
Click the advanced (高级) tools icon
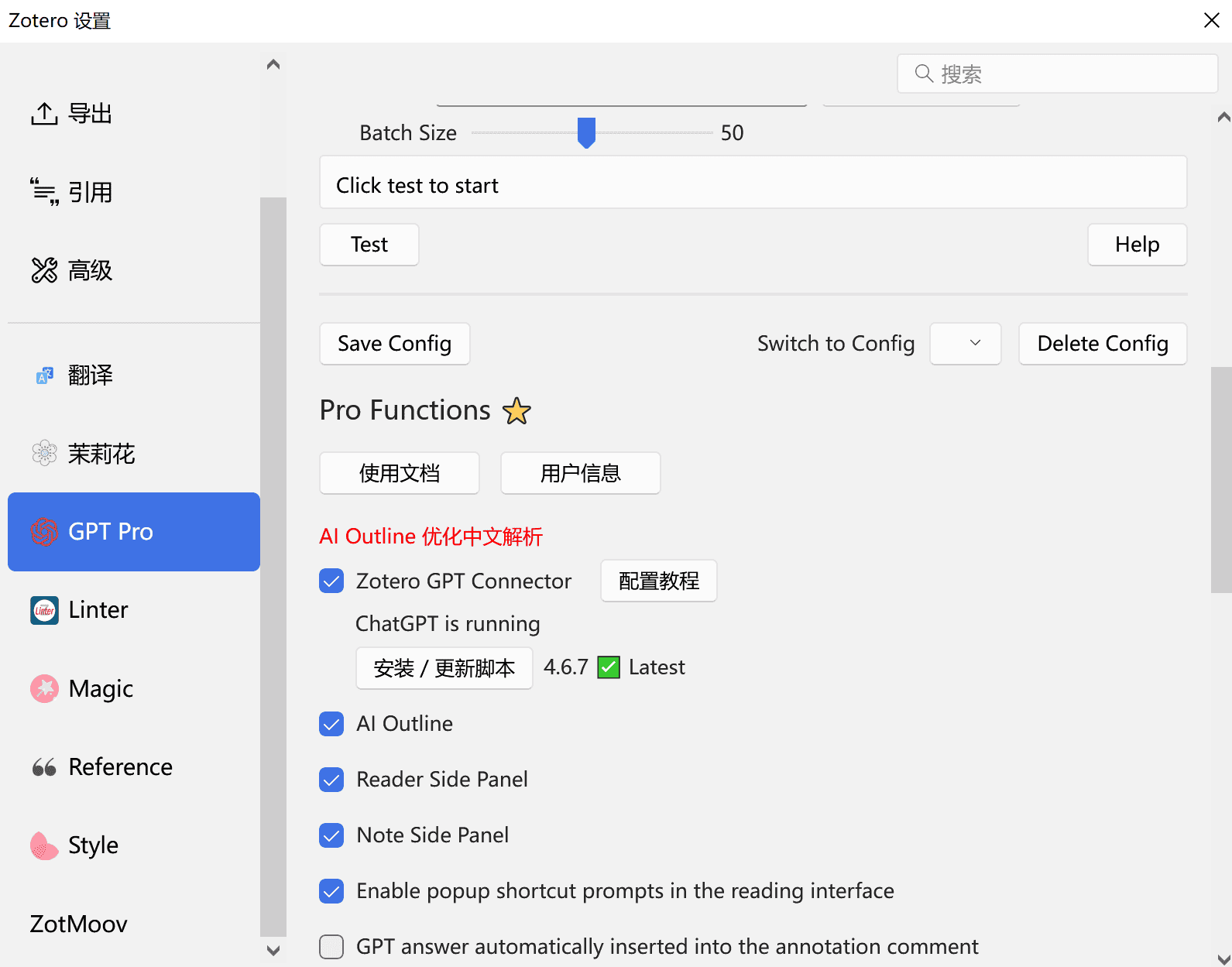pyautogui.click(x=44, y=270)
